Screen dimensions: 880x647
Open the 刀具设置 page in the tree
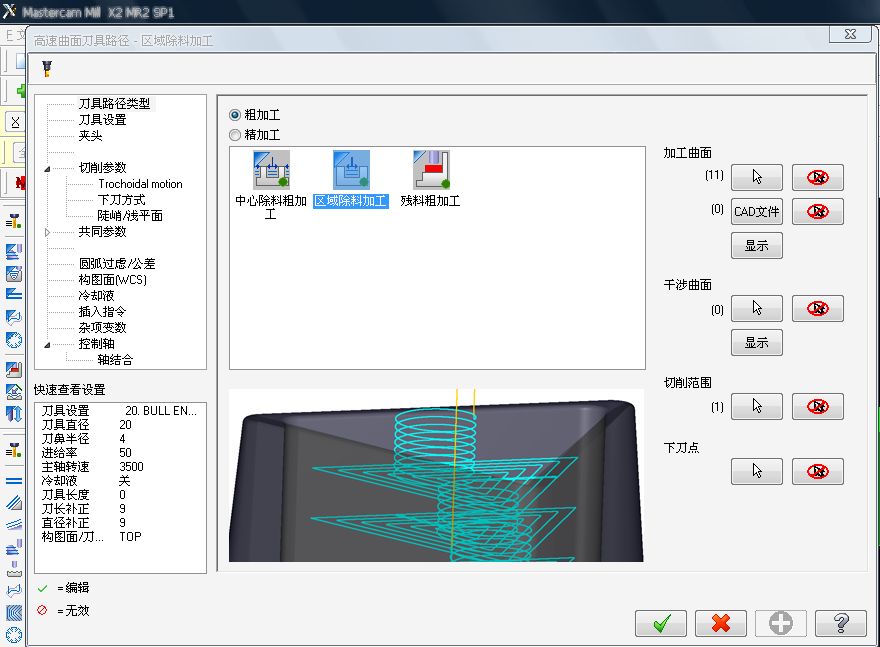(103, 120)
